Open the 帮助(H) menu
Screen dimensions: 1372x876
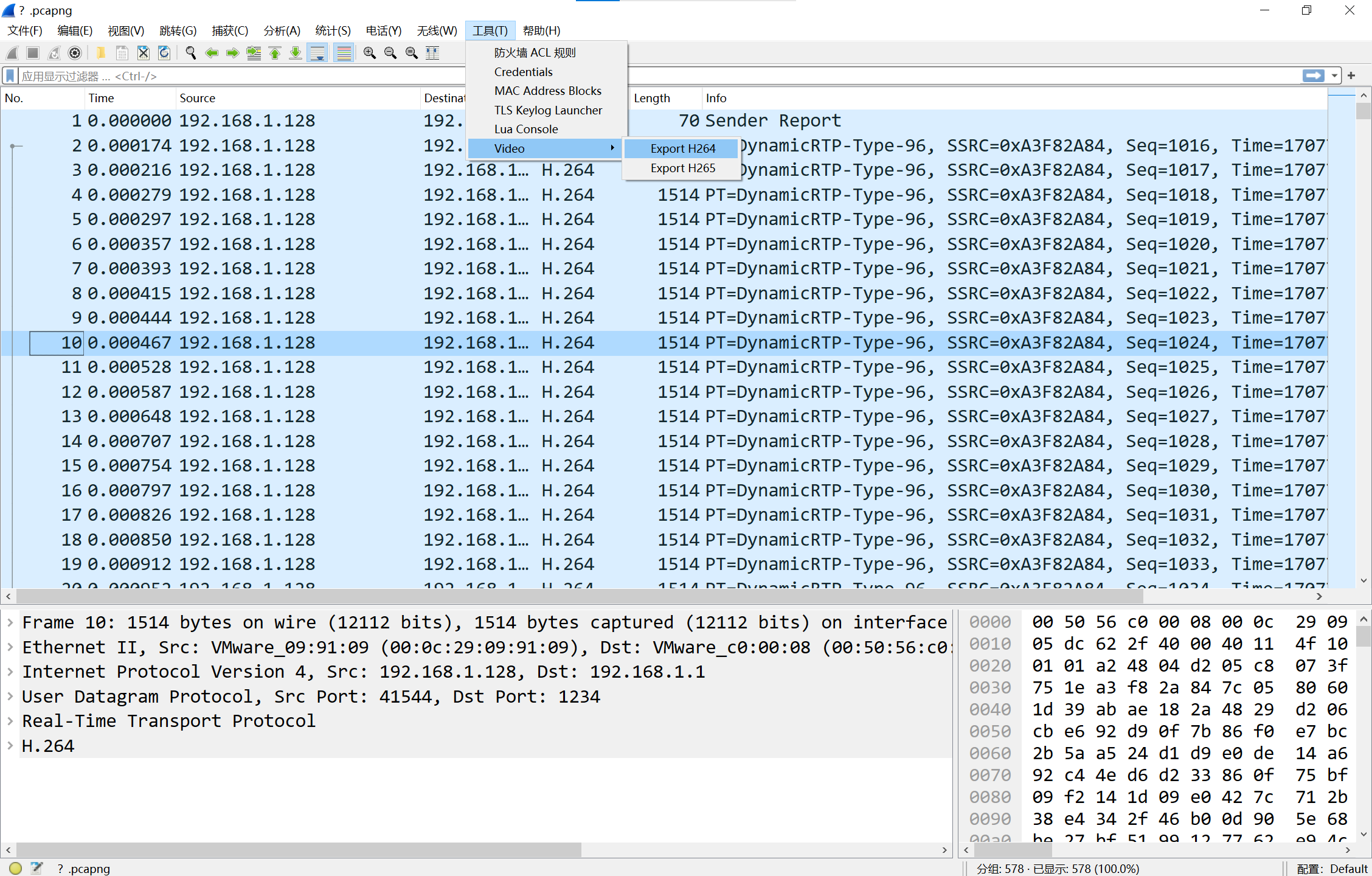point(541,30)
